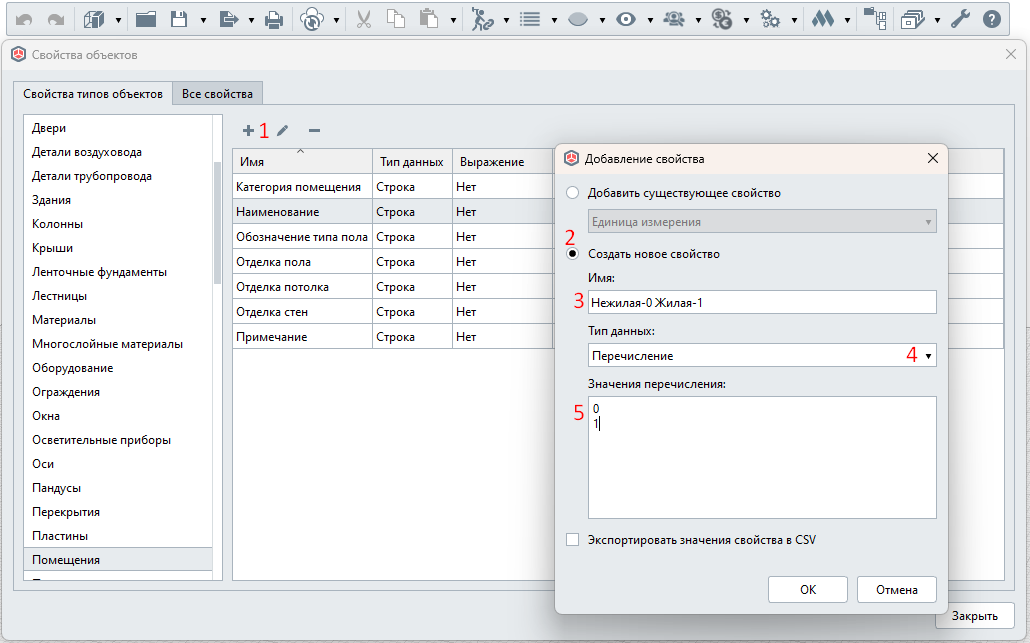Sort table by 'Имя' column header

click(302, 162)
